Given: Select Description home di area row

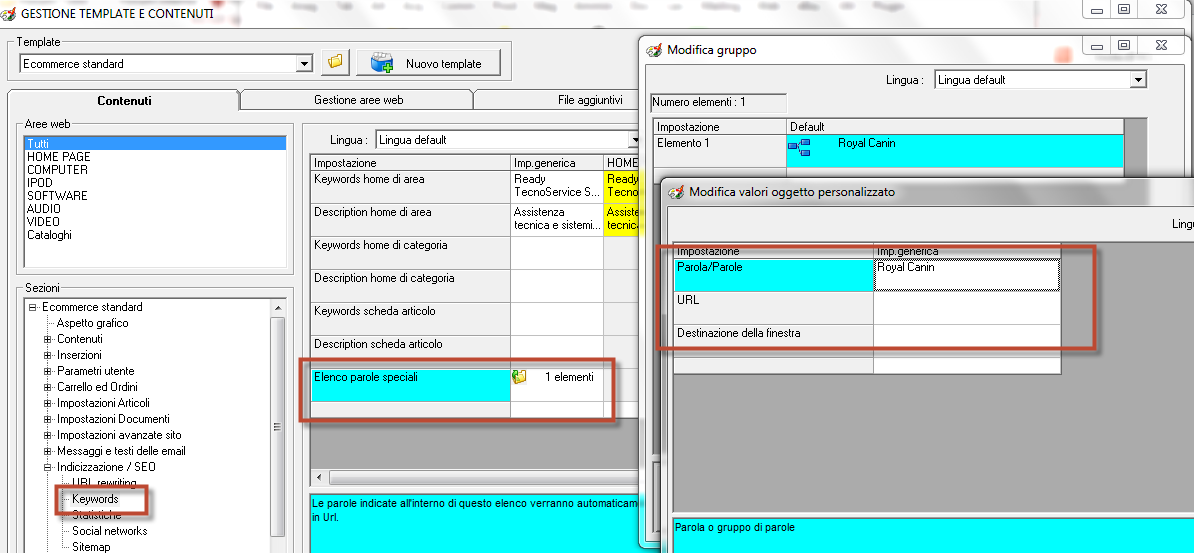Looking at the screenshot, I should tap(410, 219).
